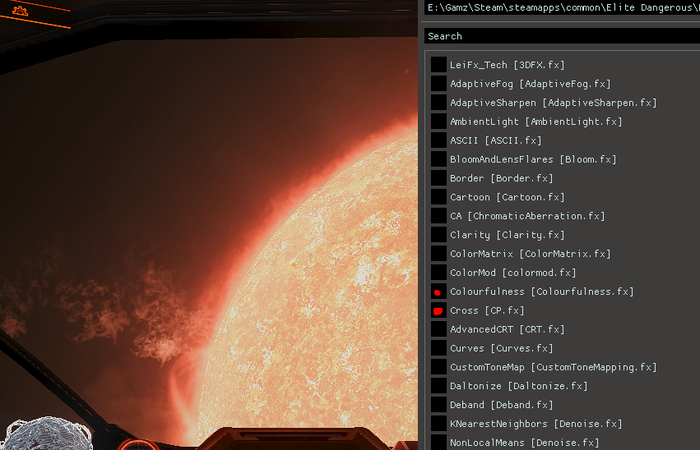Screen dimensions: 700x450
Task: Click the preset file path field
Action: click(560, 8)
